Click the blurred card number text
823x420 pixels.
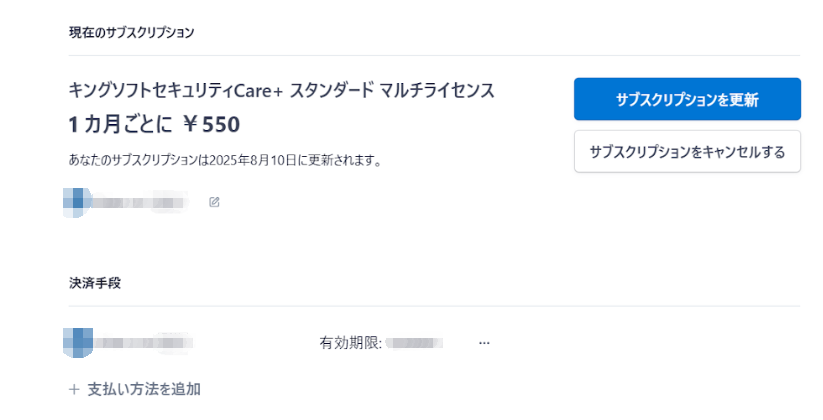tap(144, 343)
